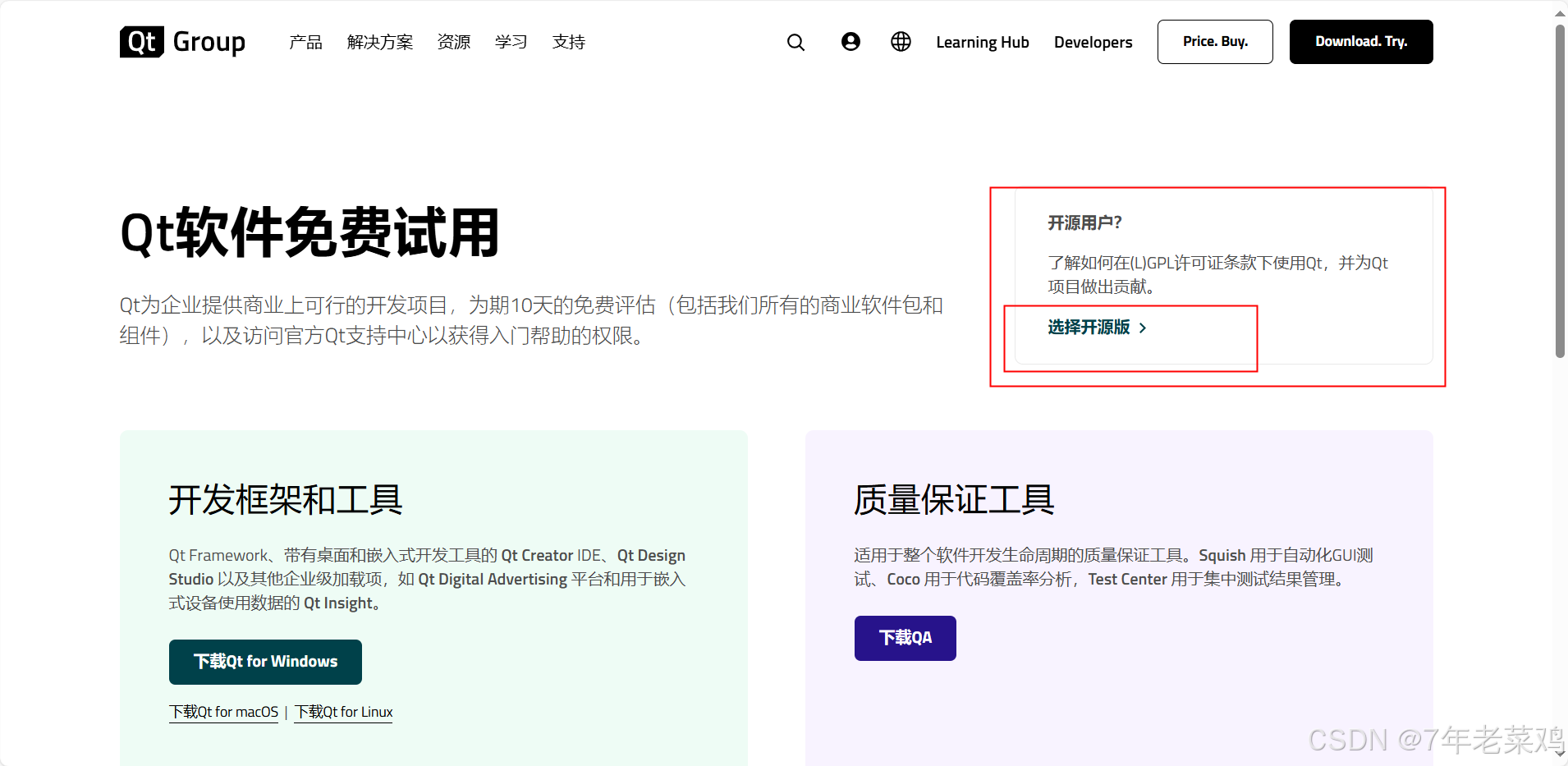Click the 开源用户? heading text
The width and height of the screenshot is (1568, 766).
click(x=1084, y=222)
